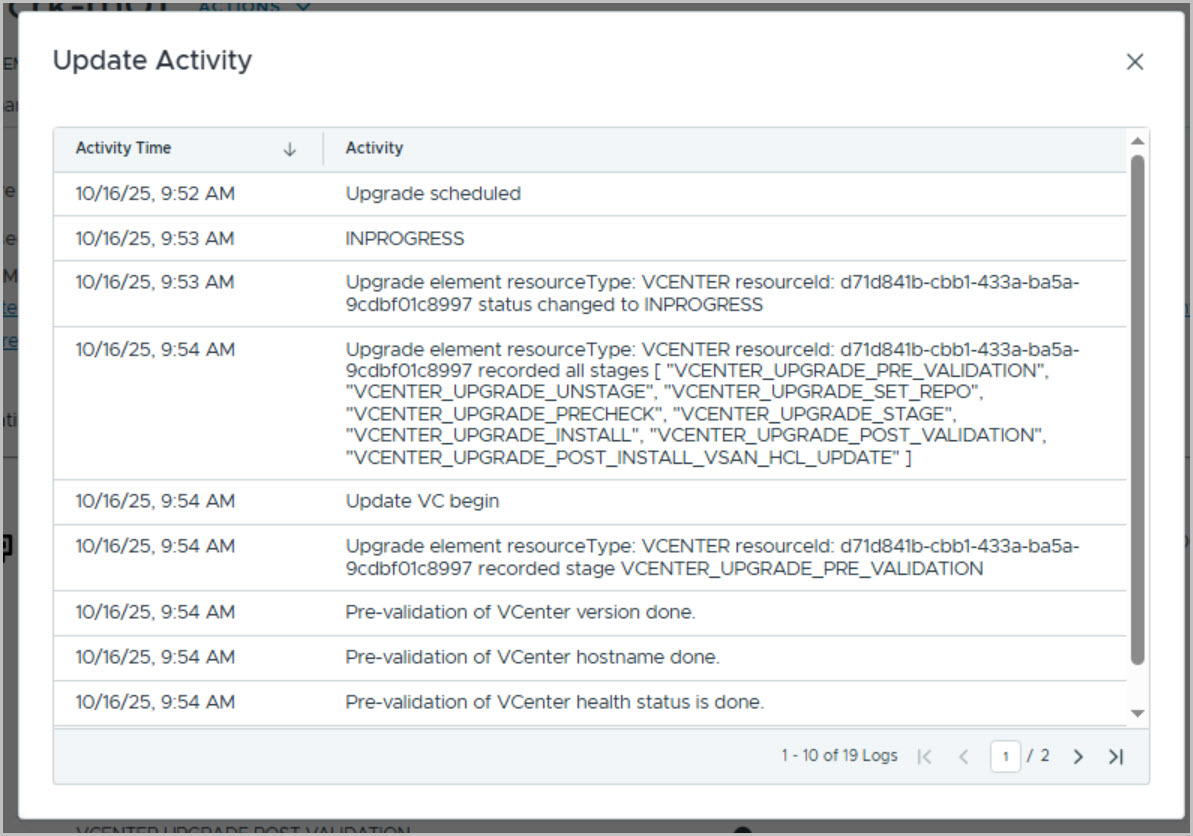The height and width of the screenshot is (836, 1193).
Task: Click the Activity column header
Action: click(x=374, y=148)
